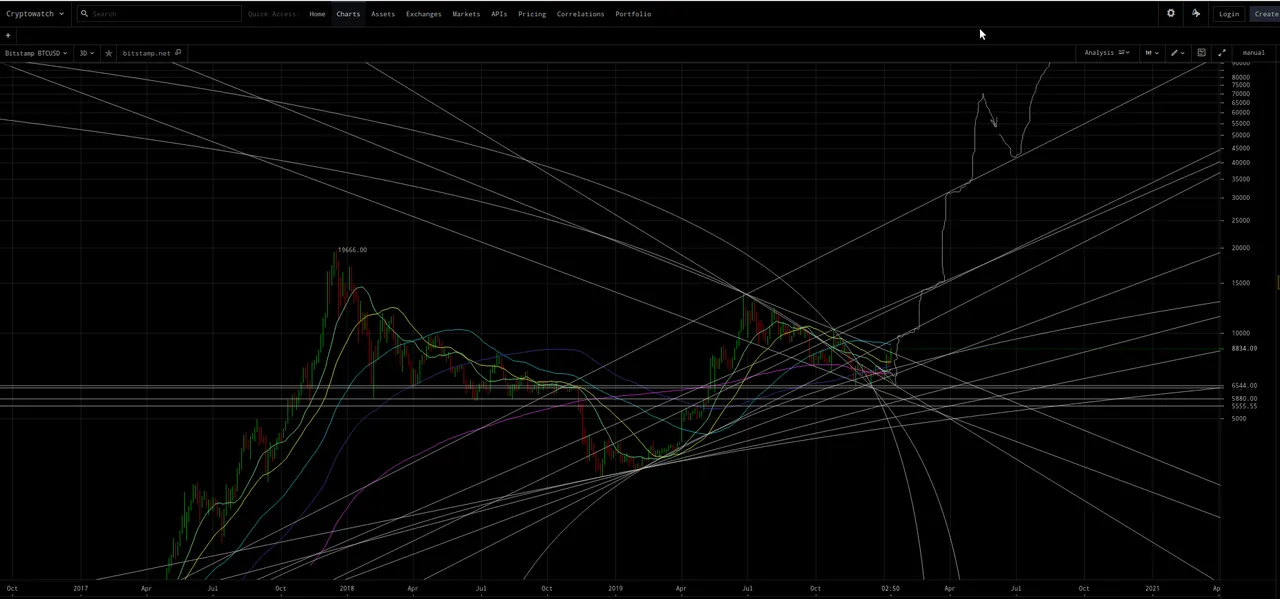The image size is (1280, 599).
Task: Select the Charts navigation item
Action: click(x=348, y=14)
